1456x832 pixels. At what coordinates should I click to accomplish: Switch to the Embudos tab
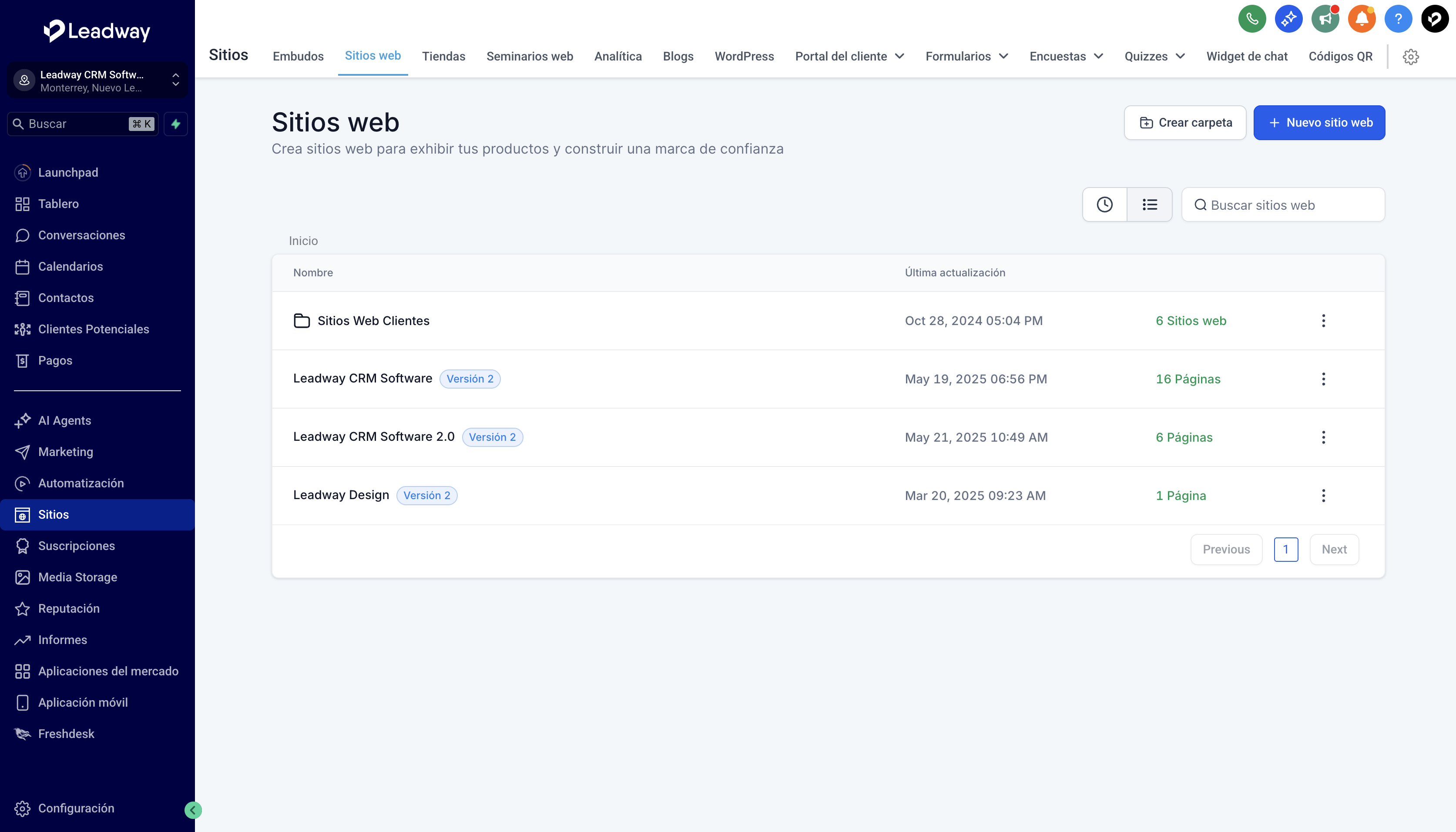pos(298,57)
